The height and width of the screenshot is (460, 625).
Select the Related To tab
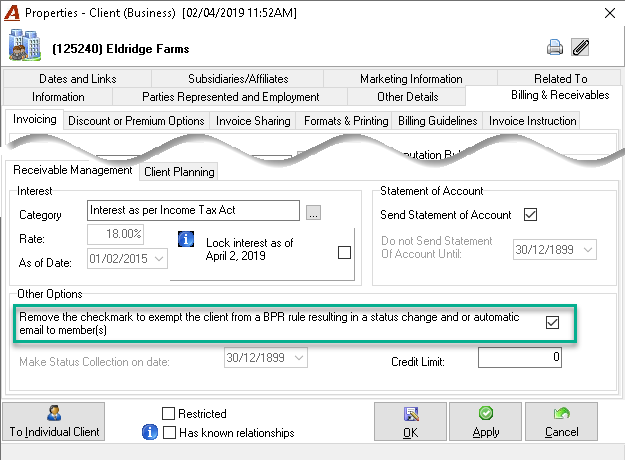[x=560, y=79]
